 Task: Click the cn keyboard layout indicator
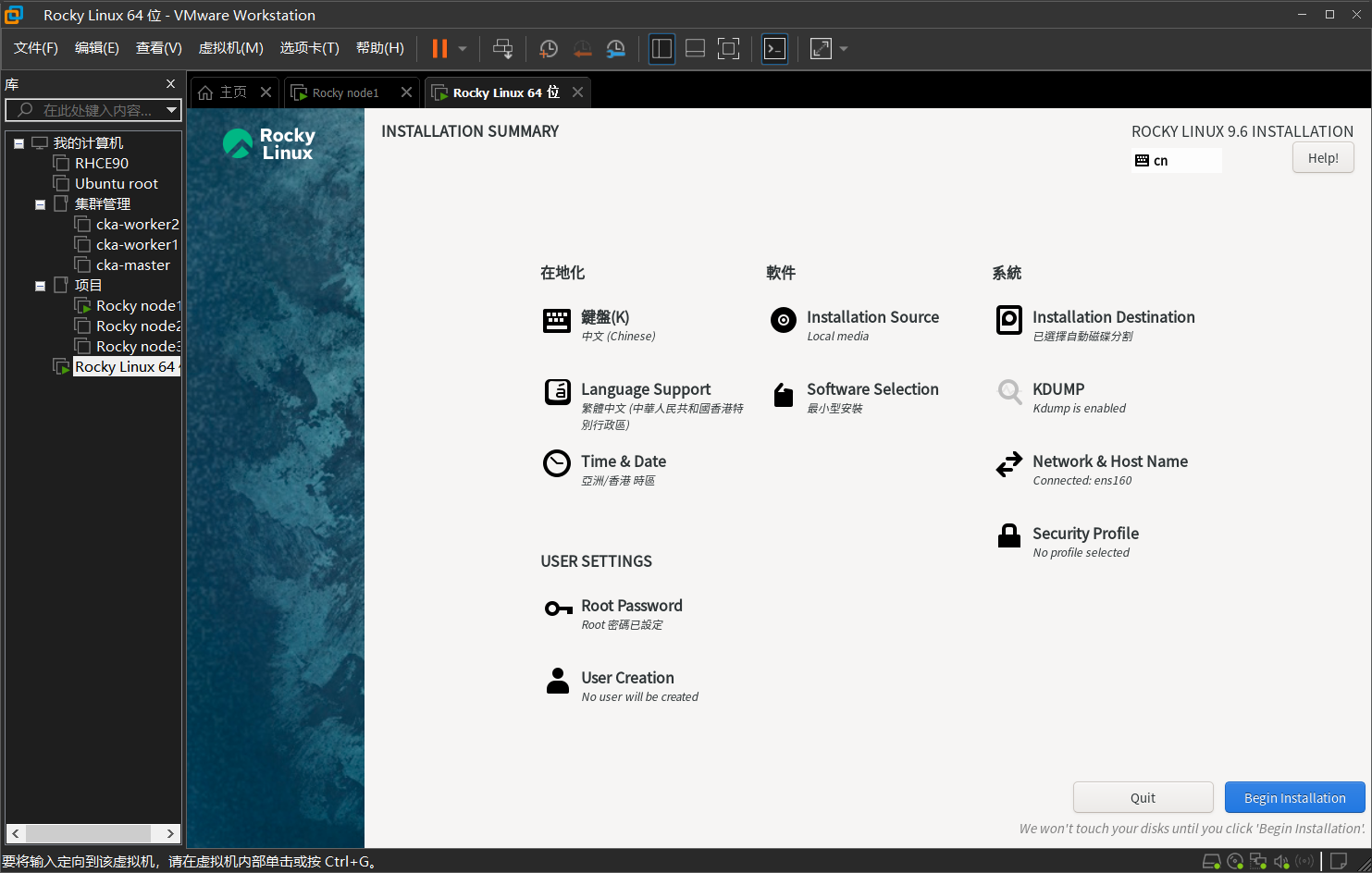pyautogui.click(x=1176, y=161)
